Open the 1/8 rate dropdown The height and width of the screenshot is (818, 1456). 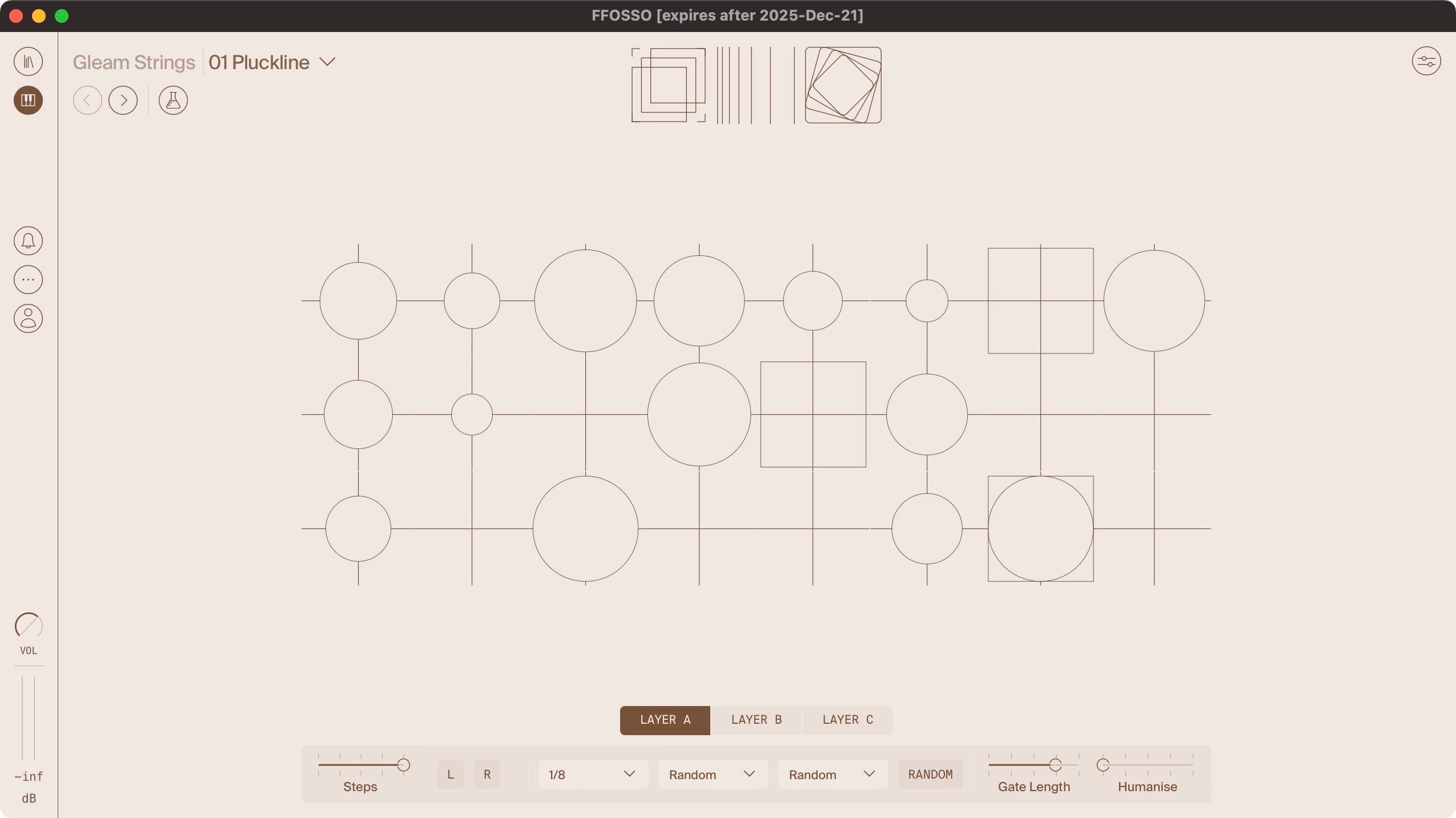(592, 775)
